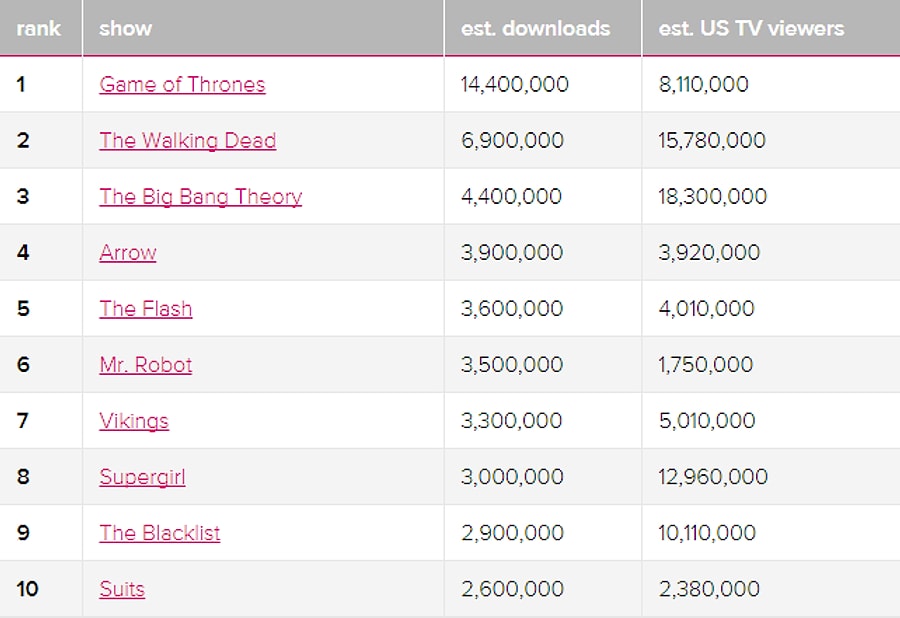The width and height of the screenshot is (900, 618).
Task: Click the 14,400,000 downloads cell
Action: click(514, 85)
